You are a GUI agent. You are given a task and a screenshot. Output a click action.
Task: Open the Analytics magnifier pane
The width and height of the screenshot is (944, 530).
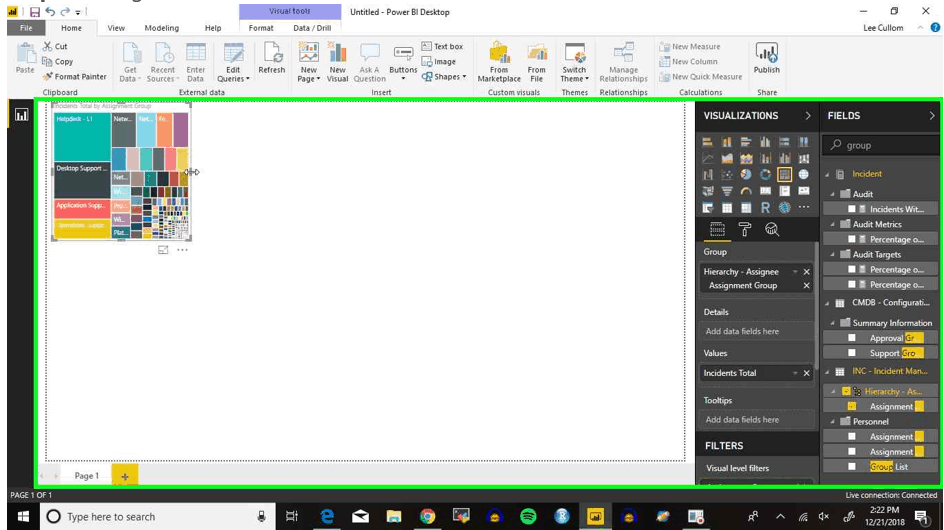tap(772, 229)
